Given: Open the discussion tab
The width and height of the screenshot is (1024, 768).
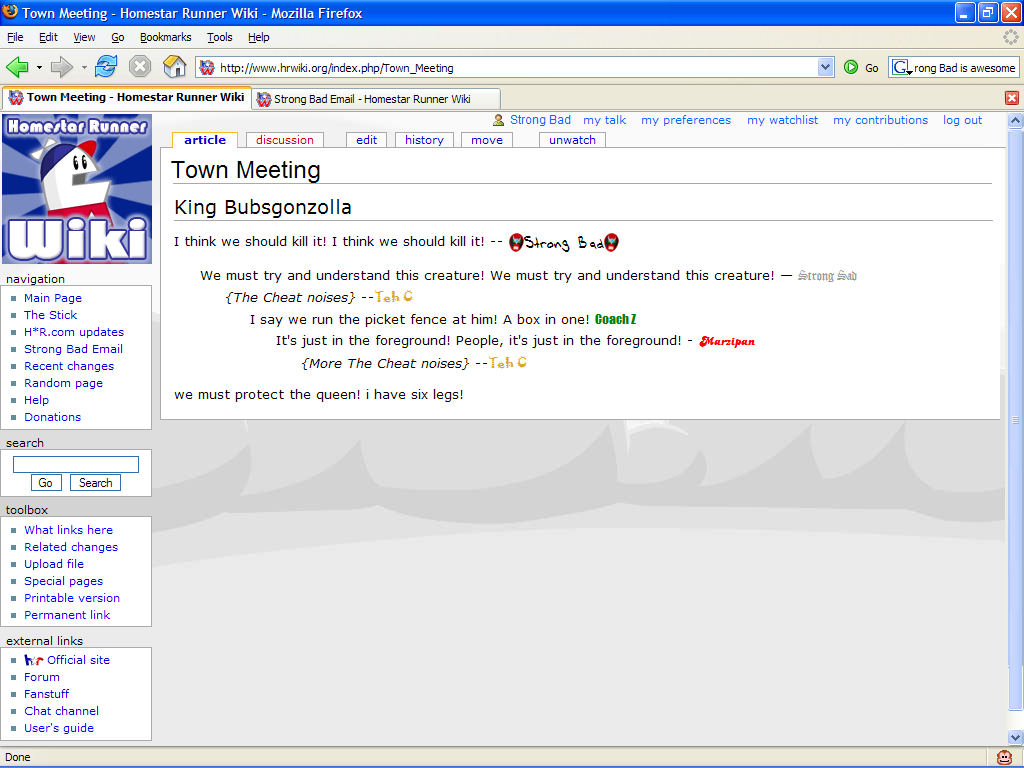Looking at the screenshot, I should click(x=285, y=140).
